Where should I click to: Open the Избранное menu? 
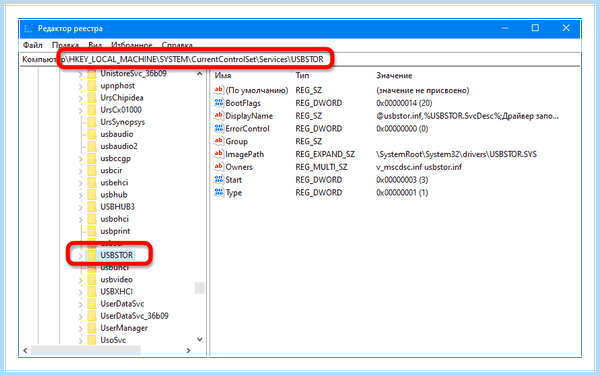pos(132,45)
